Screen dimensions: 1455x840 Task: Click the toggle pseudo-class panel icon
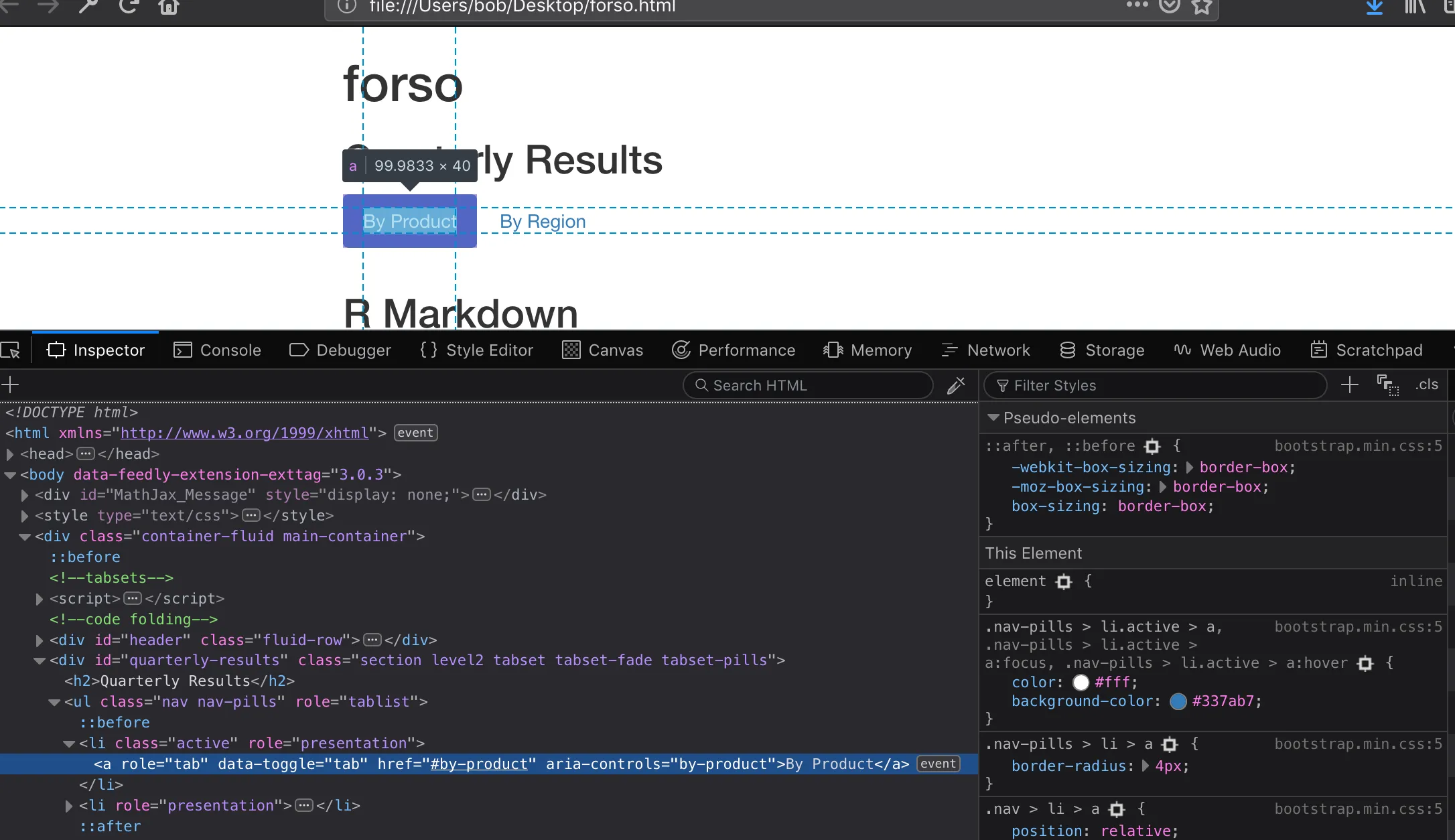point(1387,385)
